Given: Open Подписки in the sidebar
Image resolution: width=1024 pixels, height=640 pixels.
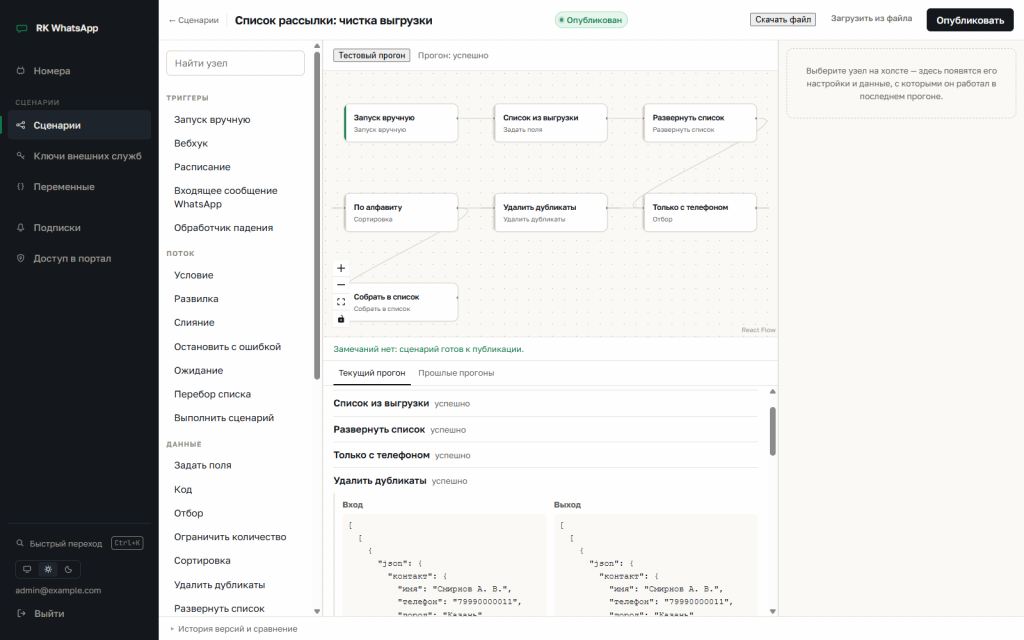Looking at the screenshot, I should [79, 227].
